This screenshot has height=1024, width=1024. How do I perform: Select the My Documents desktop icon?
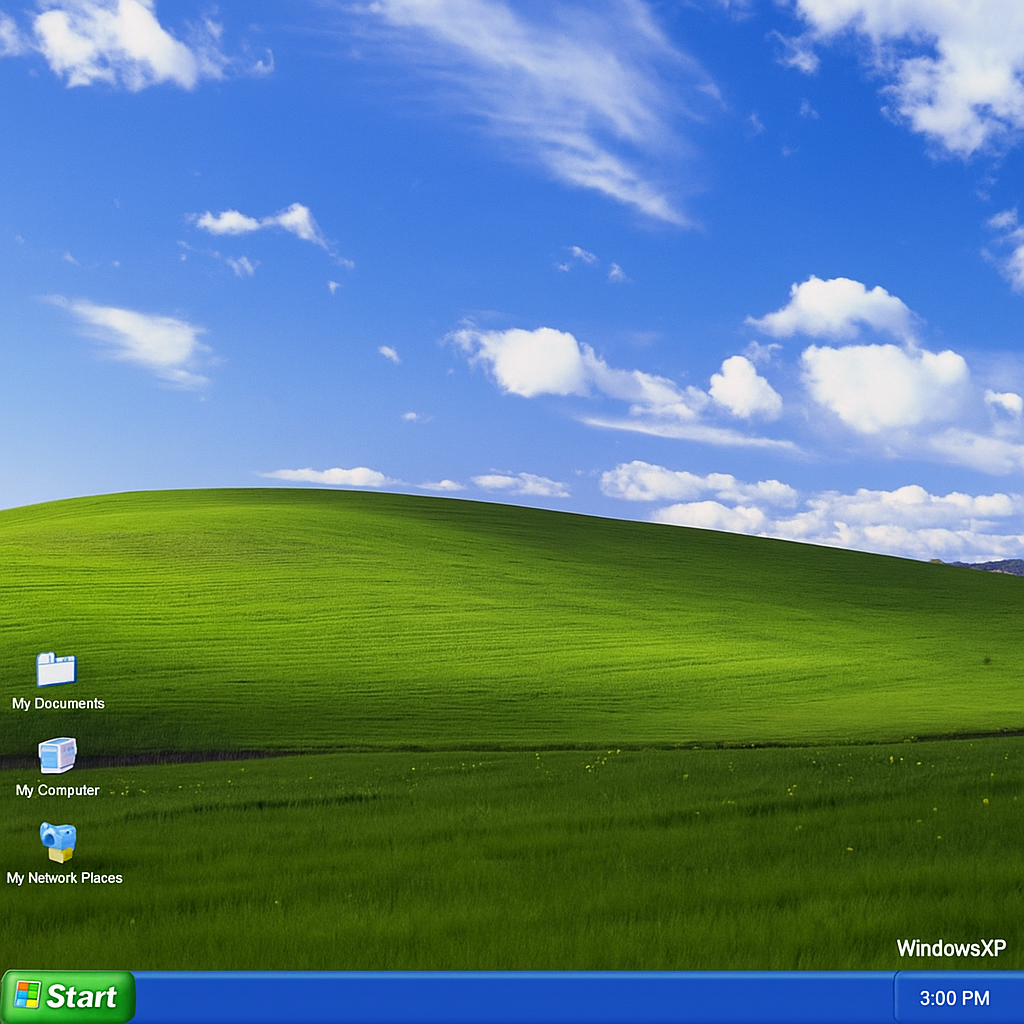coord(56,669)
